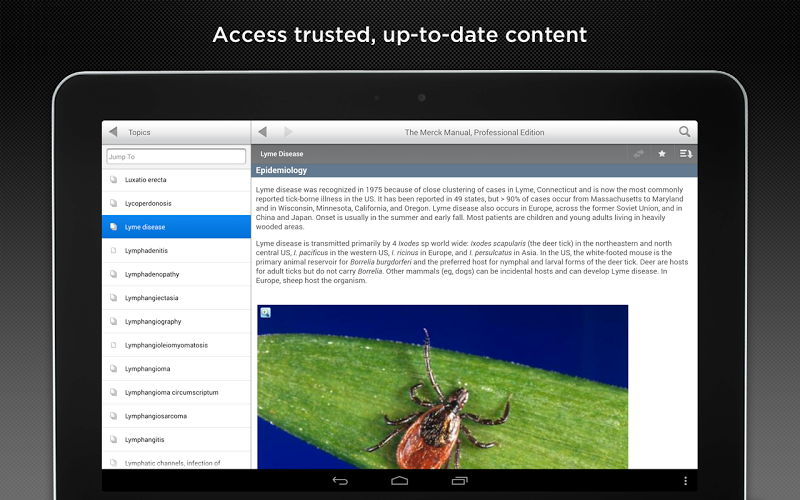Click the Lycoperdonosis document icon
The image size is (800, 500).
coord(113,203)
